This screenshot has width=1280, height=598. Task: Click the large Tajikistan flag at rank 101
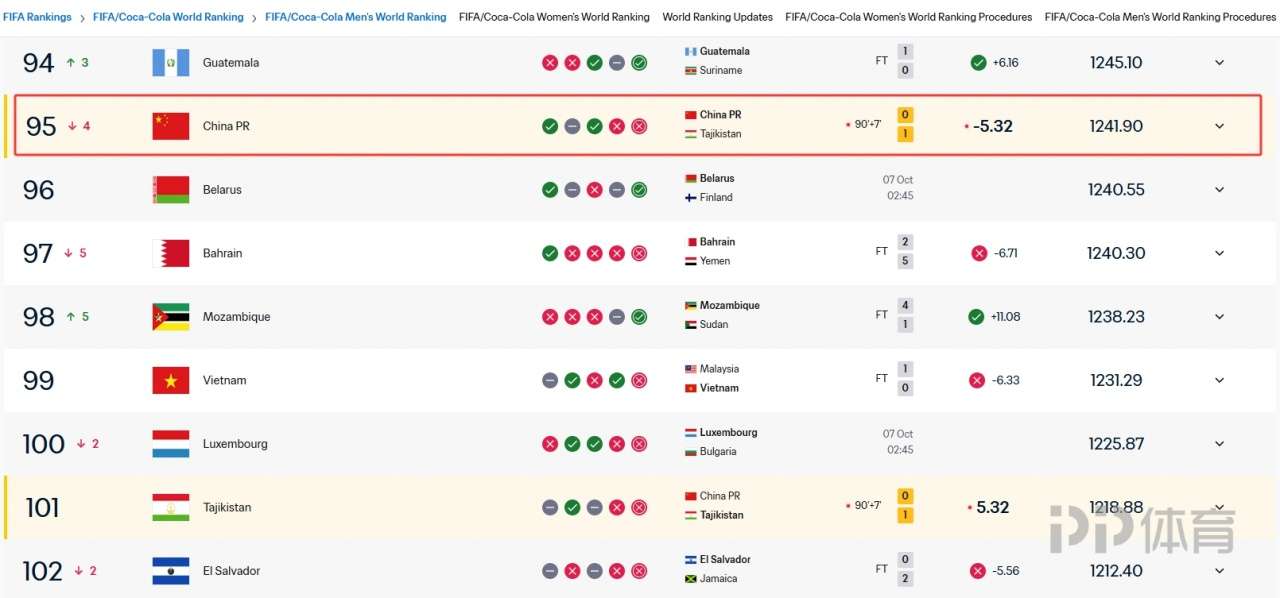coord(170,507)
